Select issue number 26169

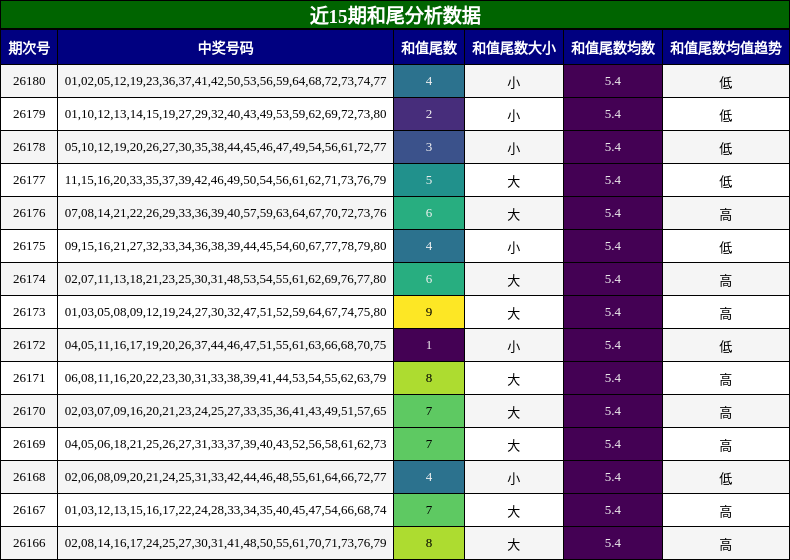29,444
